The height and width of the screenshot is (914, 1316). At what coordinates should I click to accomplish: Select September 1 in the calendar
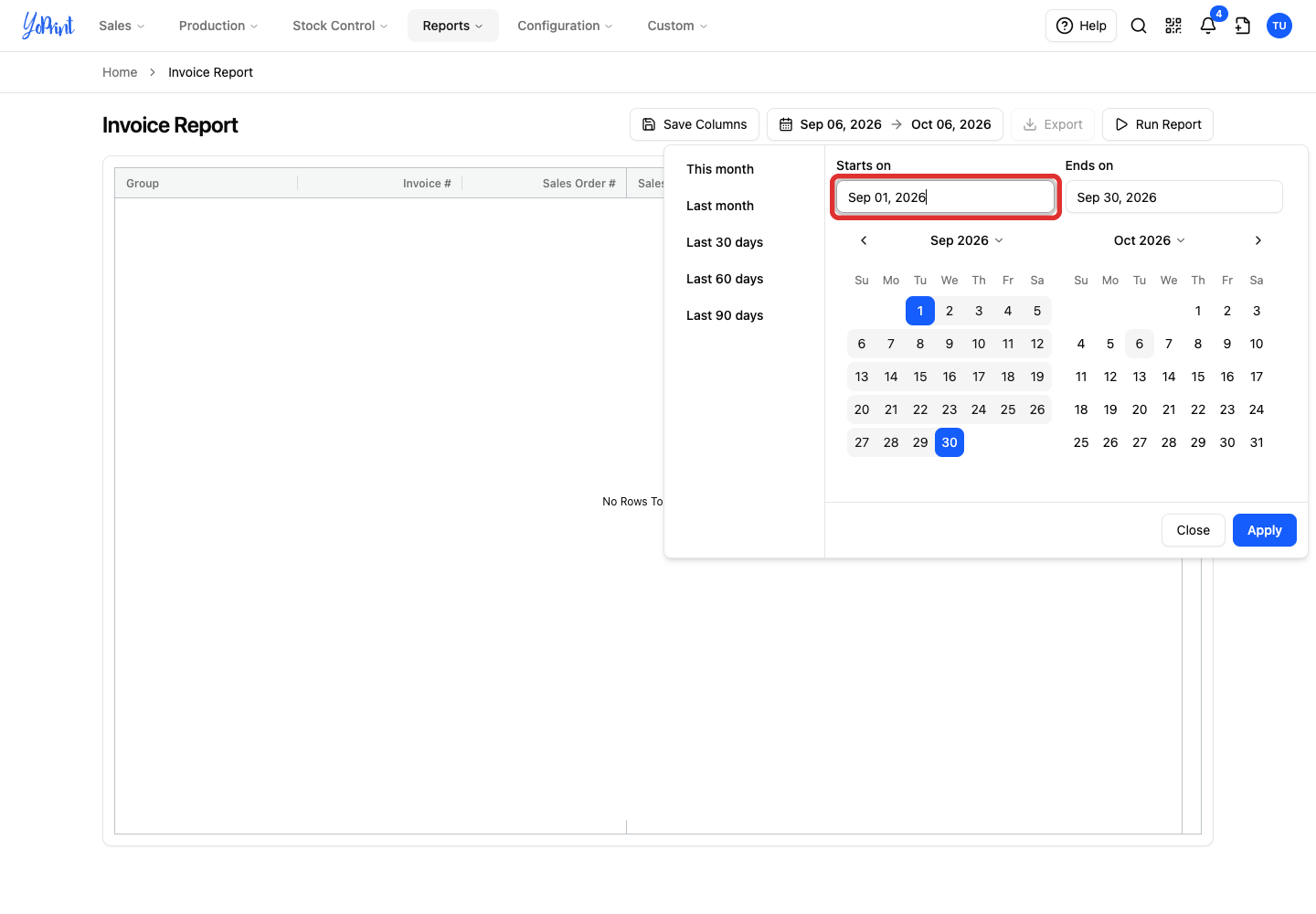[920, 311]
